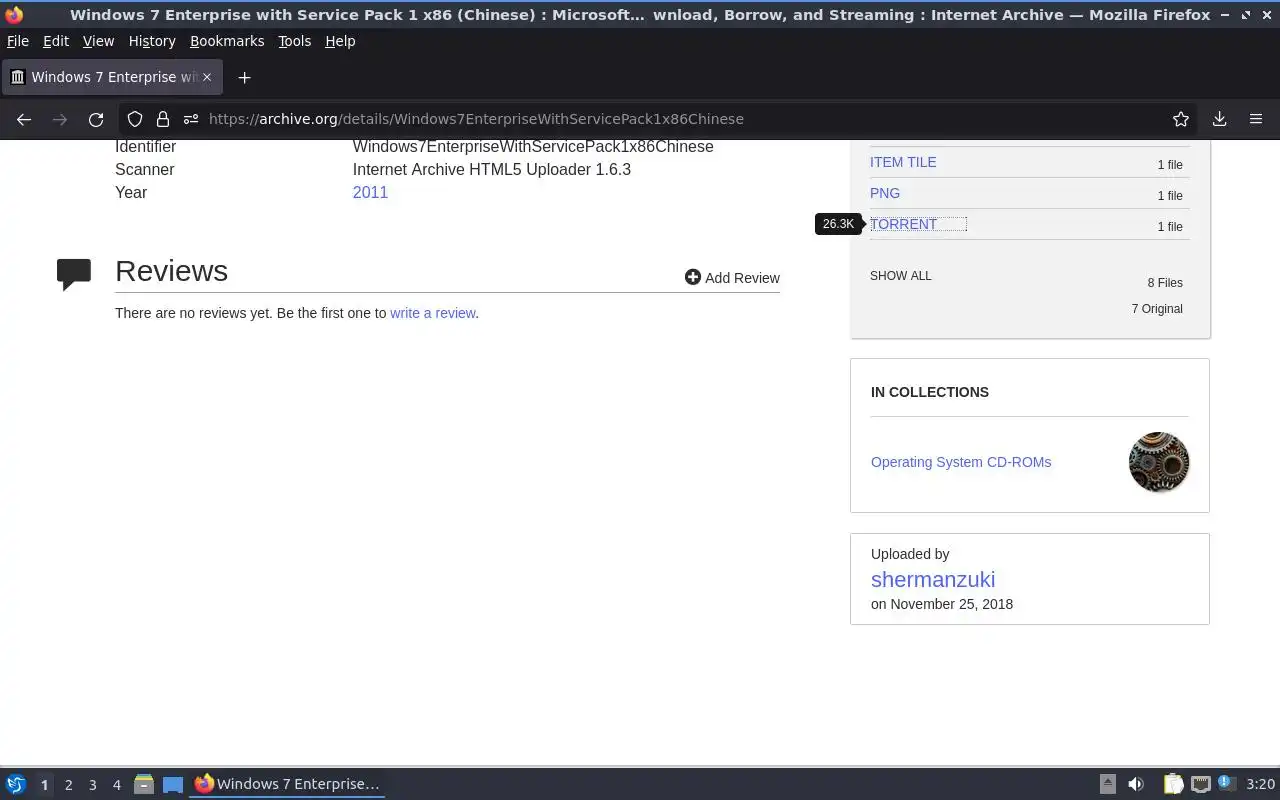
Task: Open the volume speaker icon in the tray
Action: coord(1136,784)
